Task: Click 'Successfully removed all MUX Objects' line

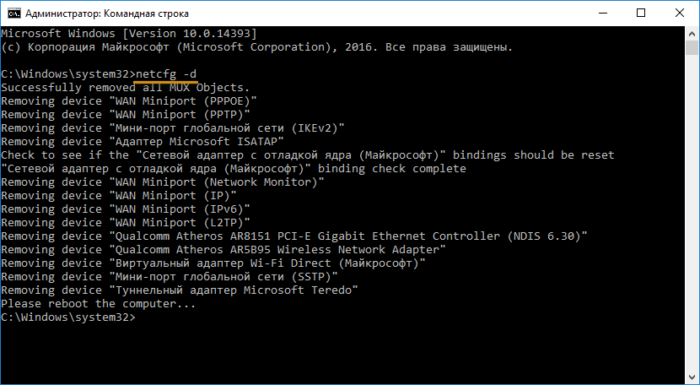Action: [x=125, y=88]
